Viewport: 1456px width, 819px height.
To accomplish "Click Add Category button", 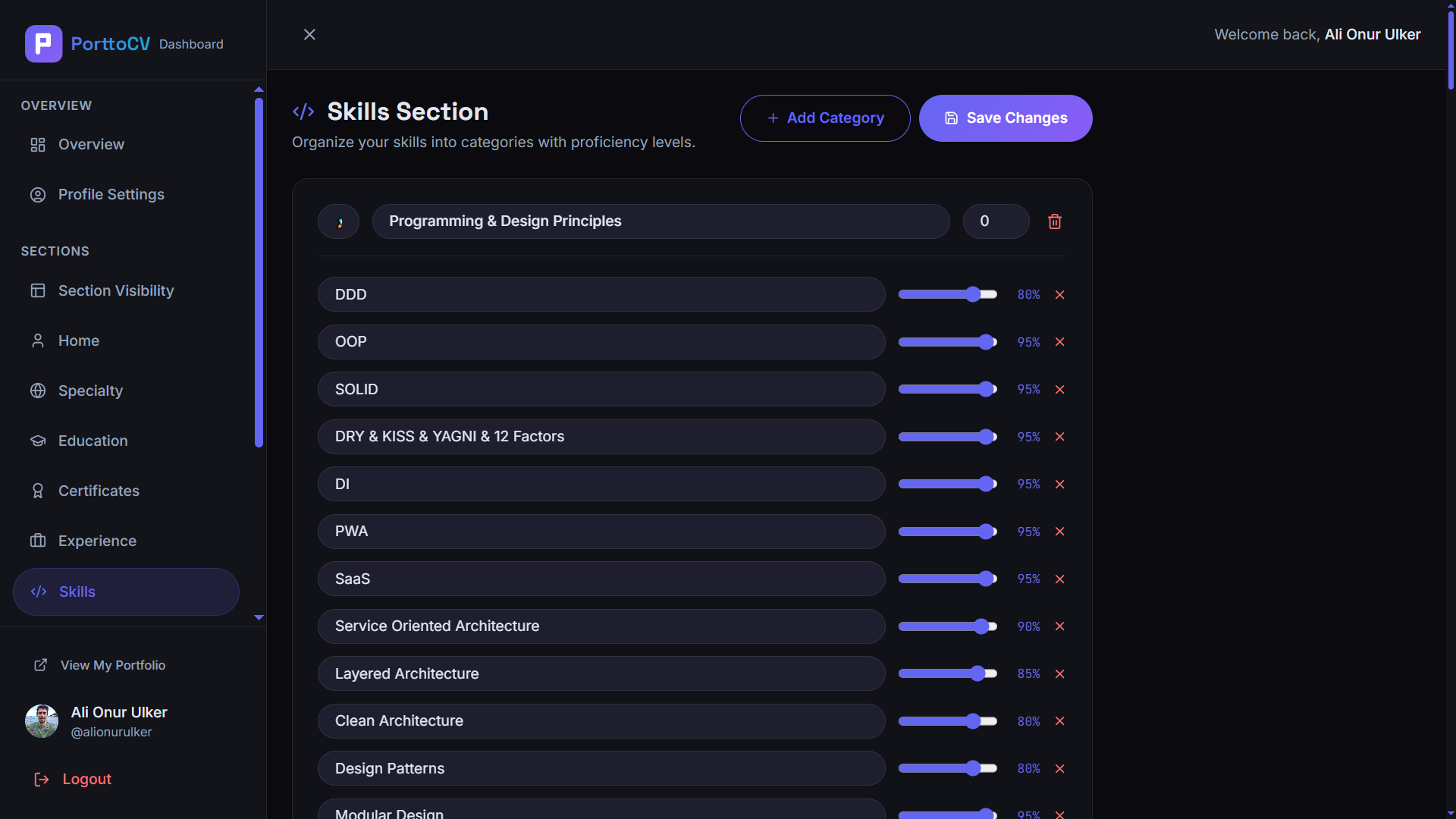I will click(825, 118).
